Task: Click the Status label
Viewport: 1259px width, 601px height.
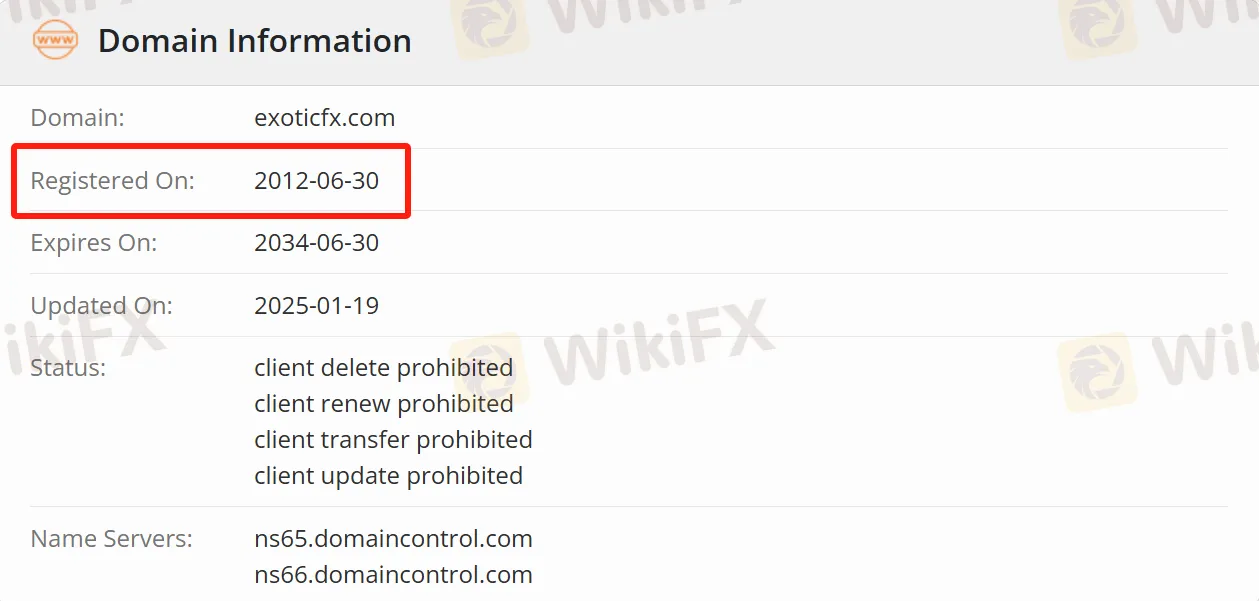Action: (x=67, y=368)
